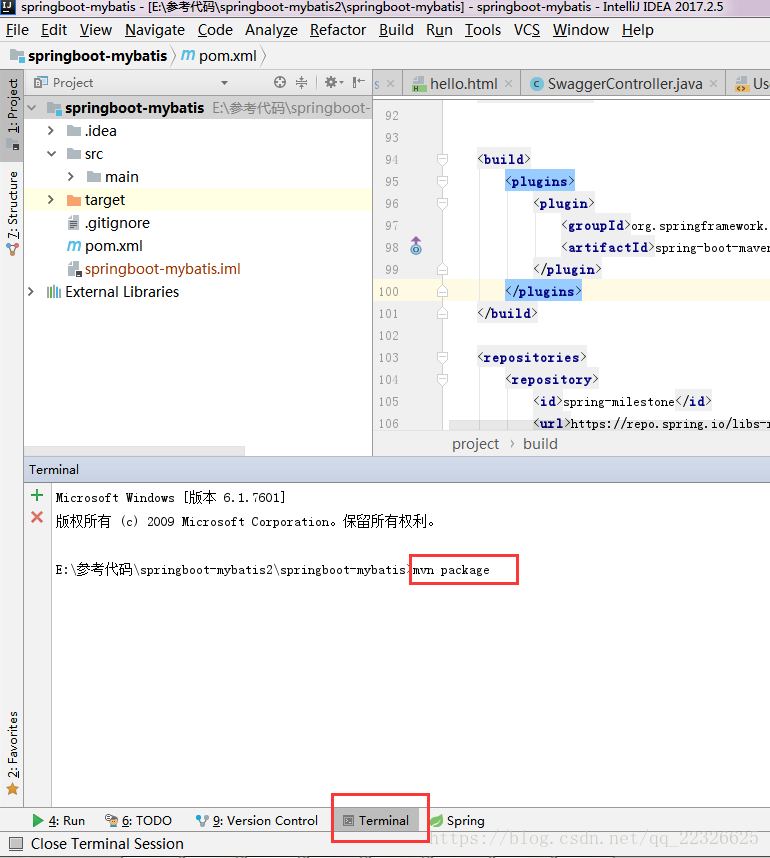Open the Help menu

(638, 30)
